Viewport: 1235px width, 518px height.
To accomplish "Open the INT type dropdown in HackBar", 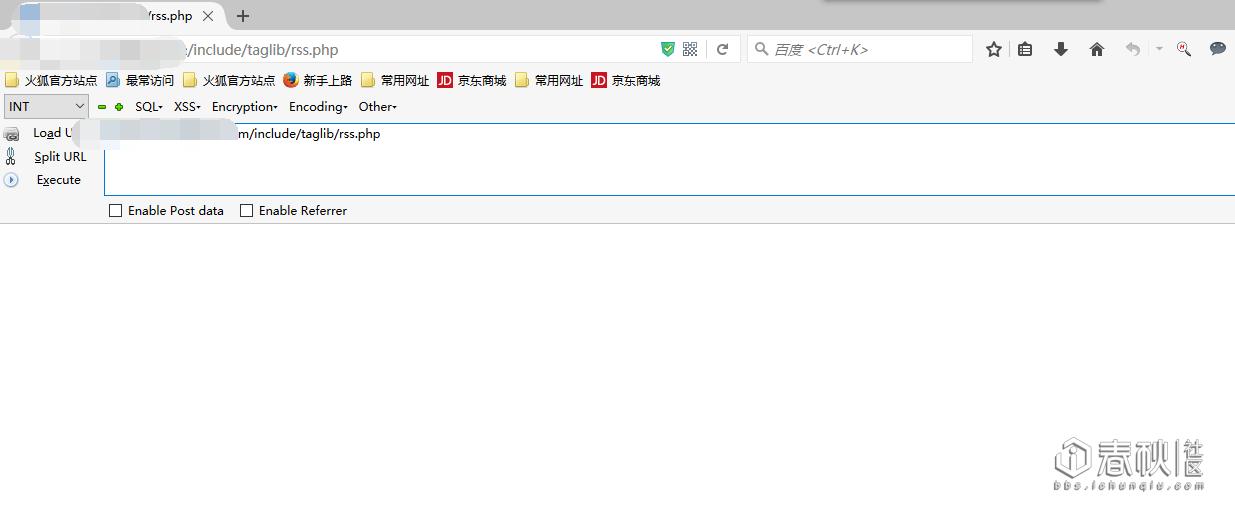I will (x=46, y=106).
